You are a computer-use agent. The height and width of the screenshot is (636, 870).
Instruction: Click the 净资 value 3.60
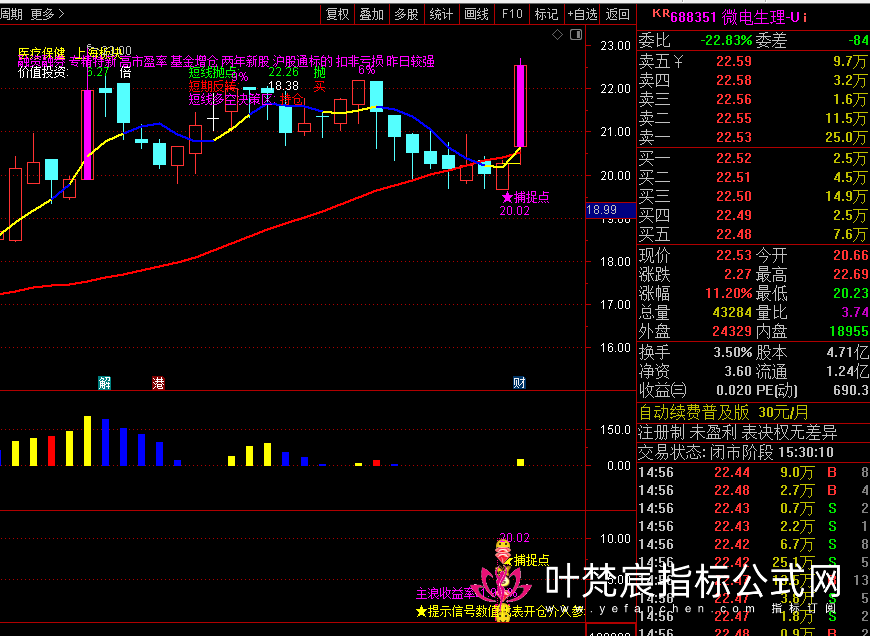click(737, 371)
